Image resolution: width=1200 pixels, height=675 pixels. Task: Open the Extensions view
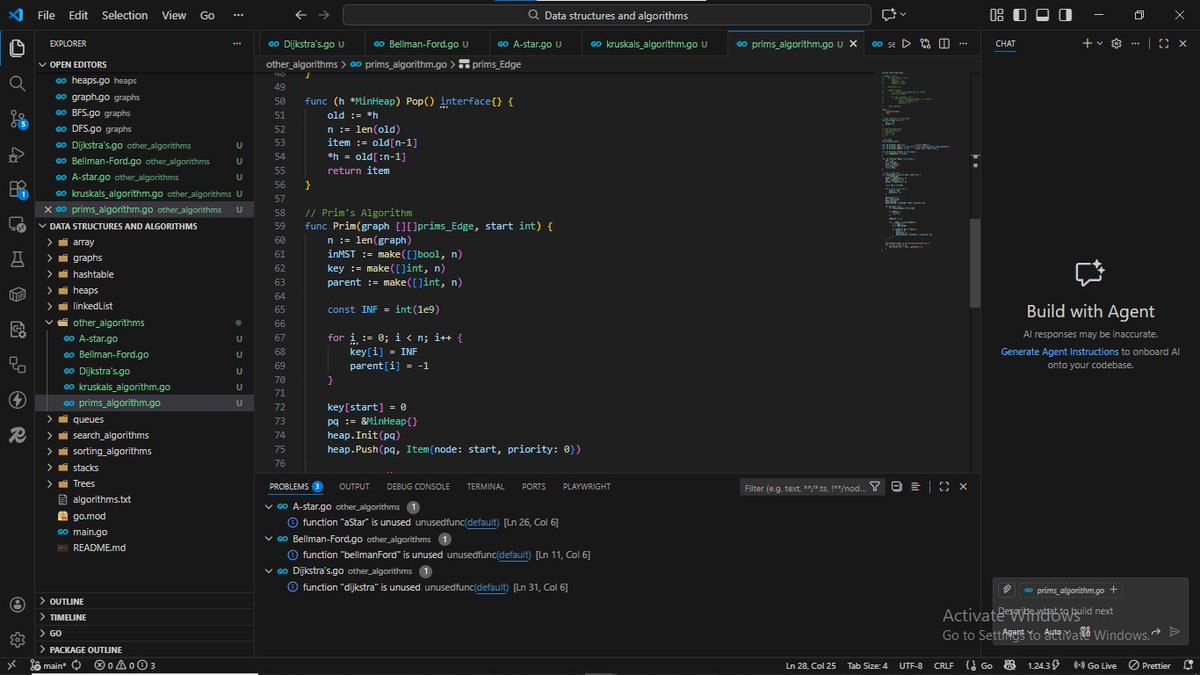[x=17, y=189]
